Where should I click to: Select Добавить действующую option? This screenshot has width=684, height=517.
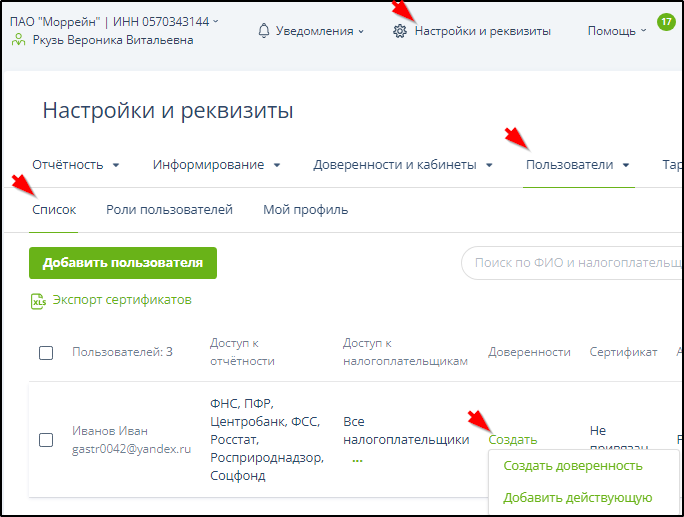577,498
